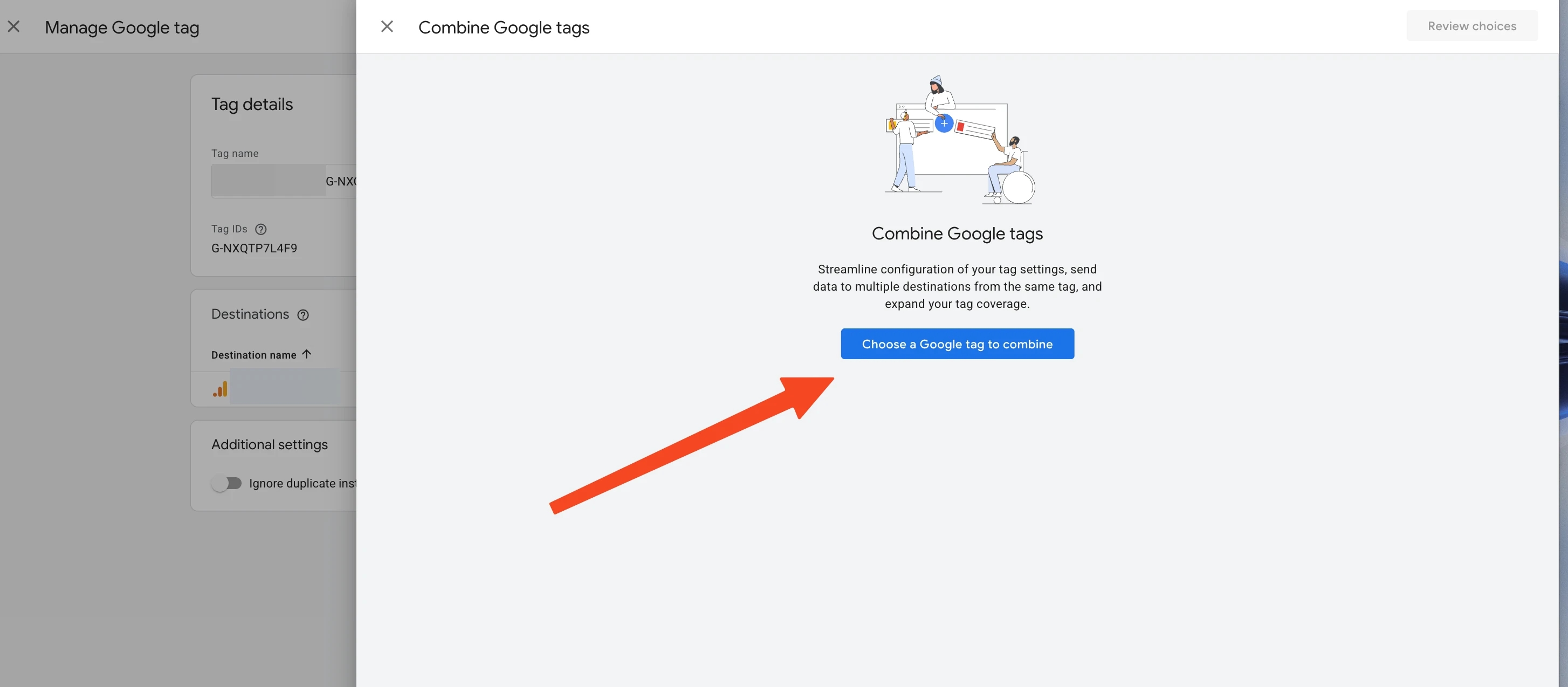Screen dimensions: 1568x687
Task: Click the Tag name label
Action: (235, 153)
